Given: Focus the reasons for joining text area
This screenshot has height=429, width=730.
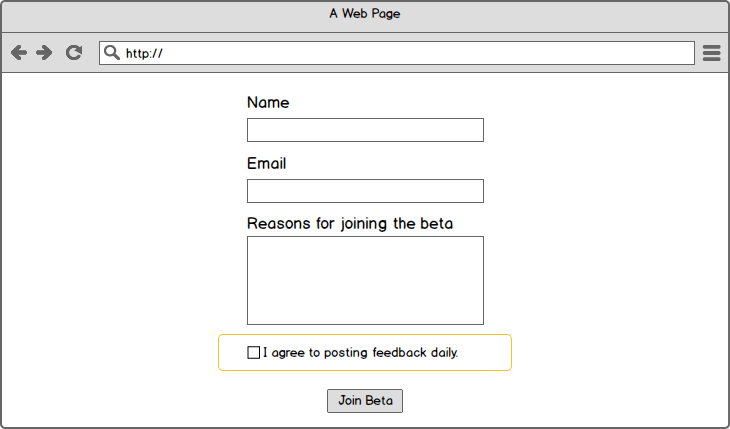Looking at the screenshot, I should (365, 280).
